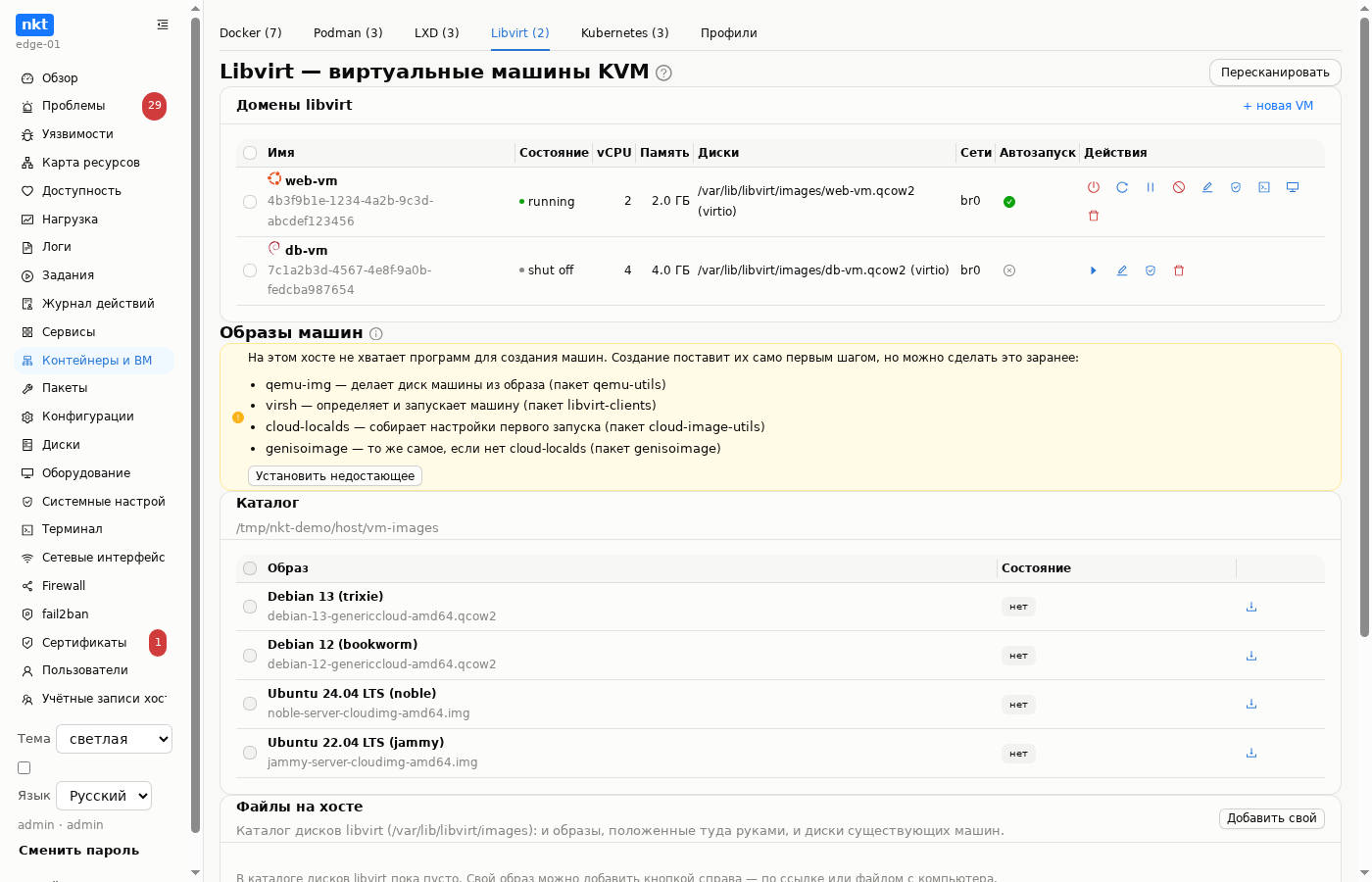Open the web-vm graphical display monitor icon
1372x882 pixels.
point(1293,187)
